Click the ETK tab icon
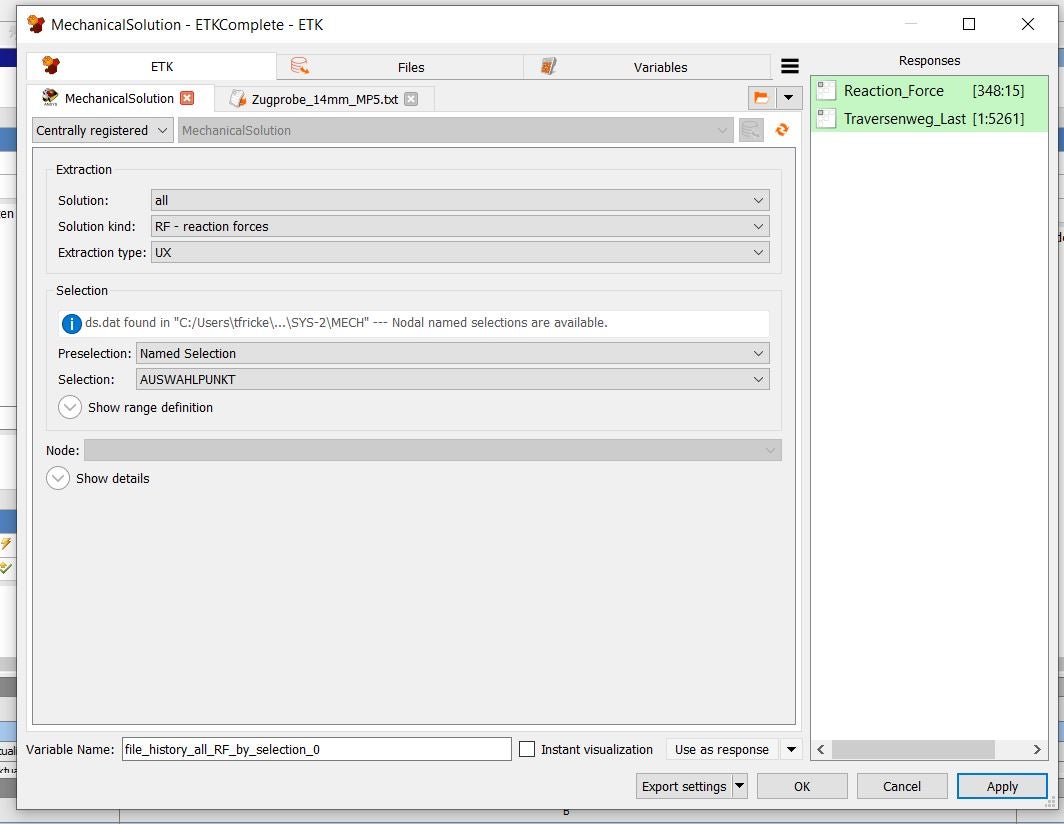 point(51,66)
